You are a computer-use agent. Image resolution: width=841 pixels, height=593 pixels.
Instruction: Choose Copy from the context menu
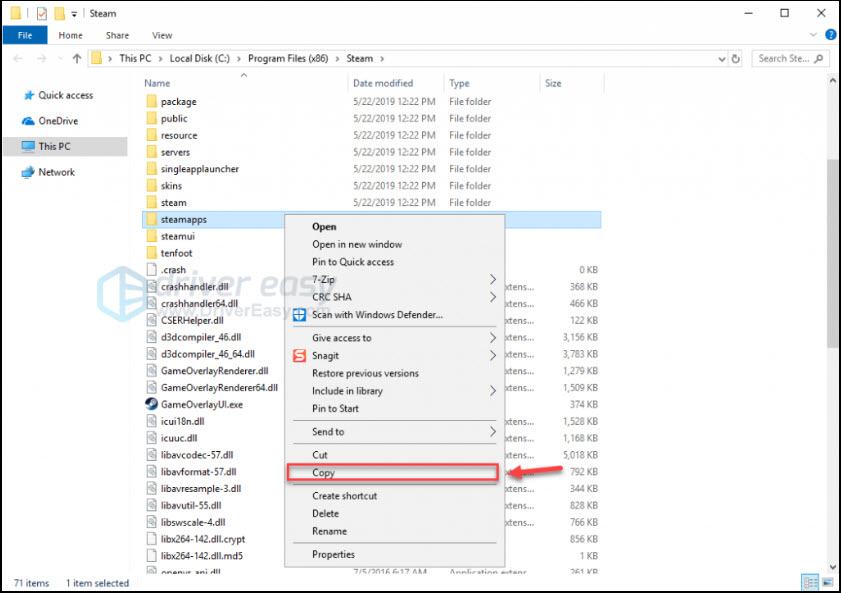(394, 472)
